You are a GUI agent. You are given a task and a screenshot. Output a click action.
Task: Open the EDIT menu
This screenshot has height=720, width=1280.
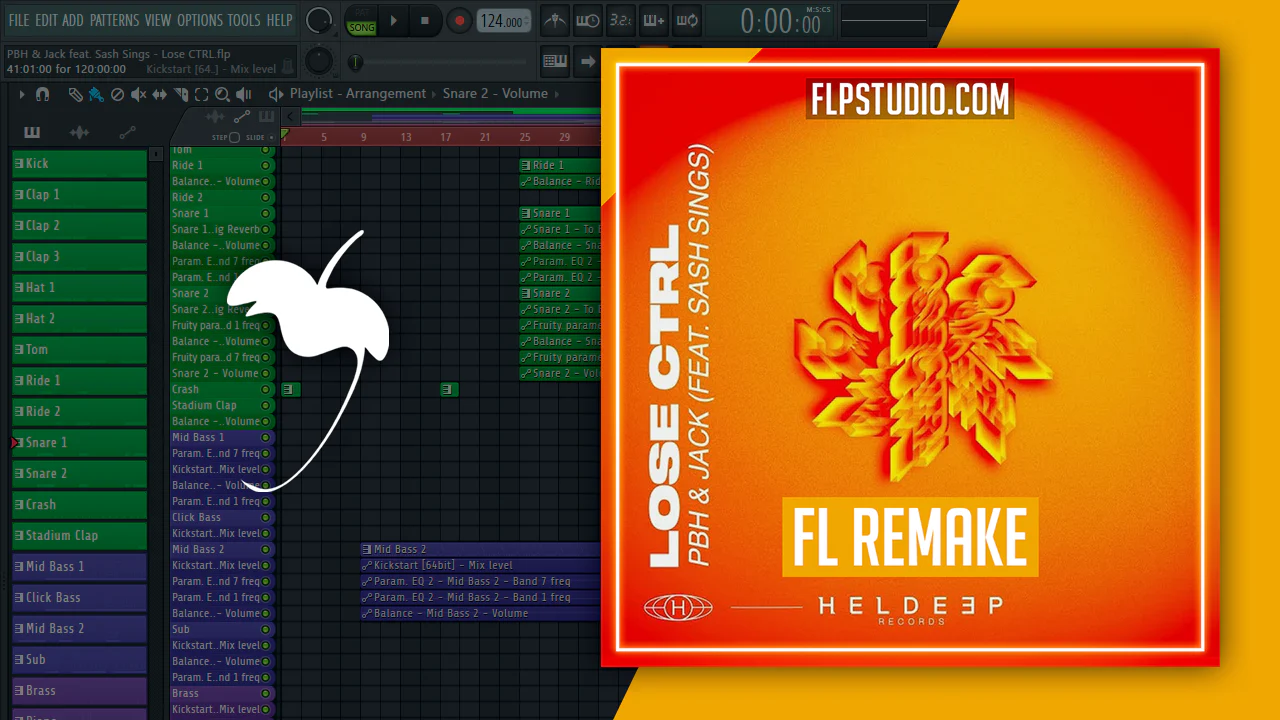point(46,20)
